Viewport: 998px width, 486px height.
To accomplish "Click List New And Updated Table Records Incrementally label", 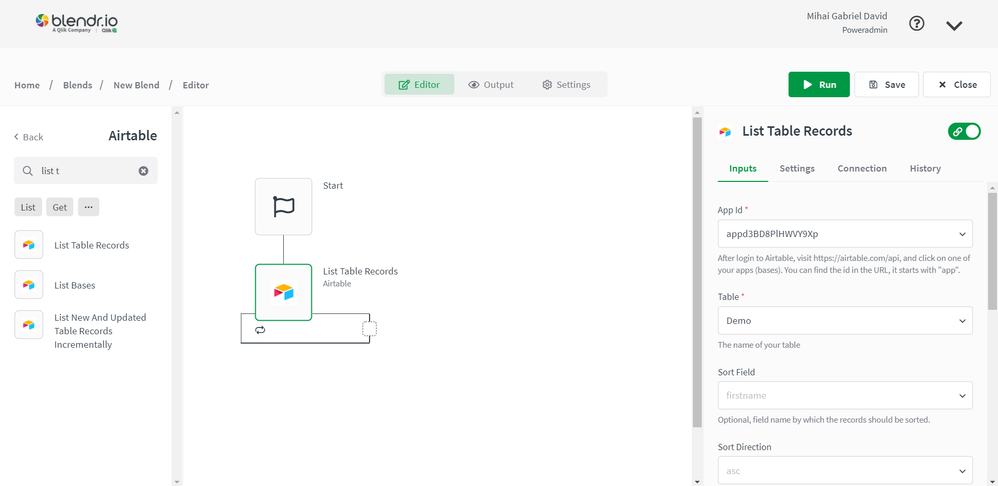I will [101, 331].
